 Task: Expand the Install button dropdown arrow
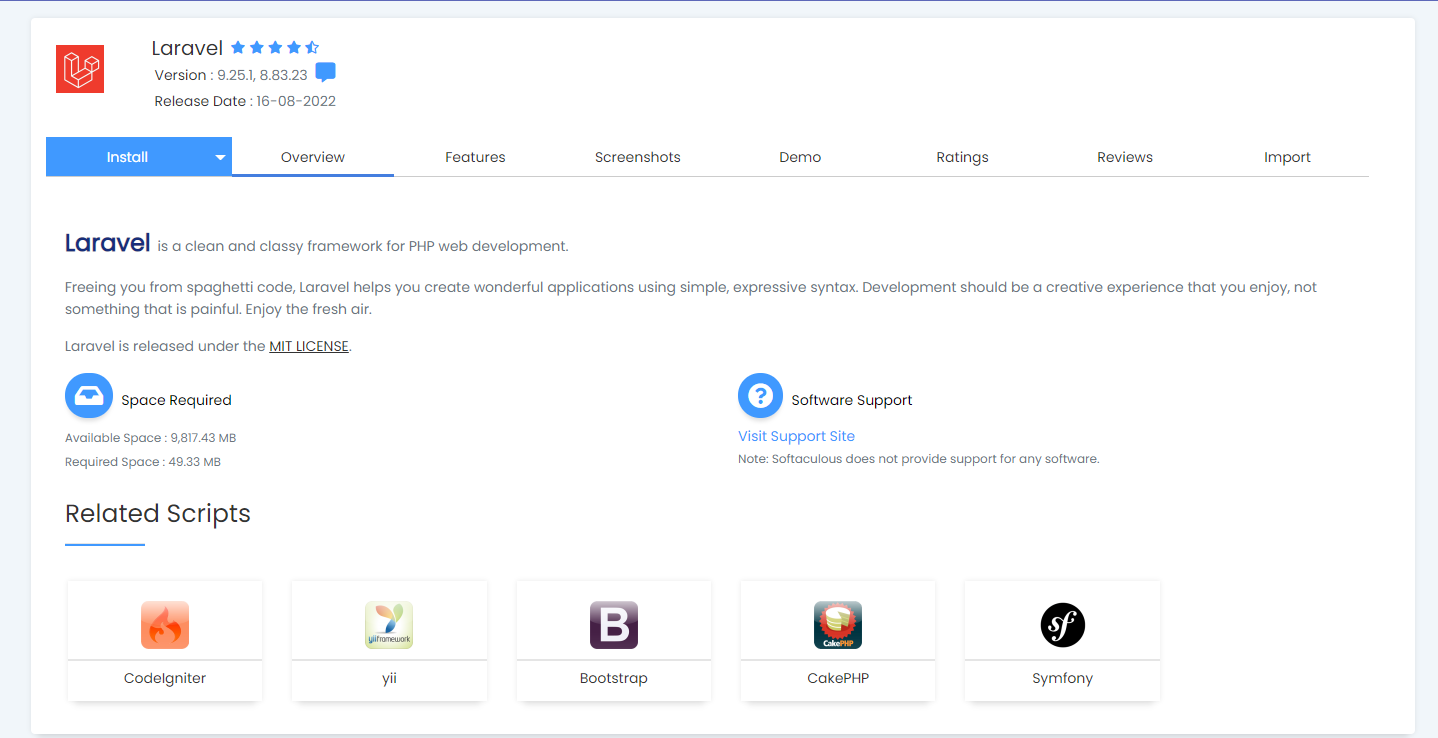tap(220, 157)
